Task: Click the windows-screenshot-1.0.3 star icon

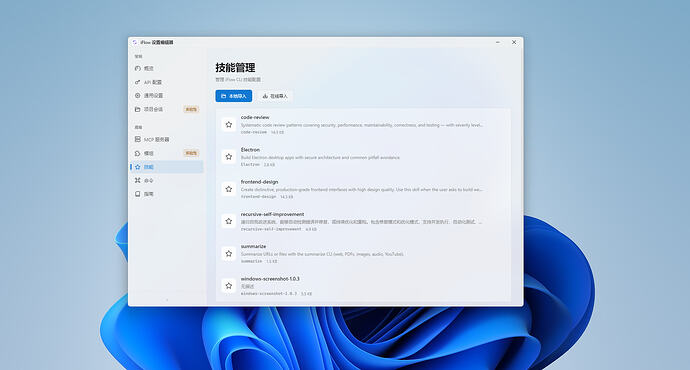Action: pos(228,286)
